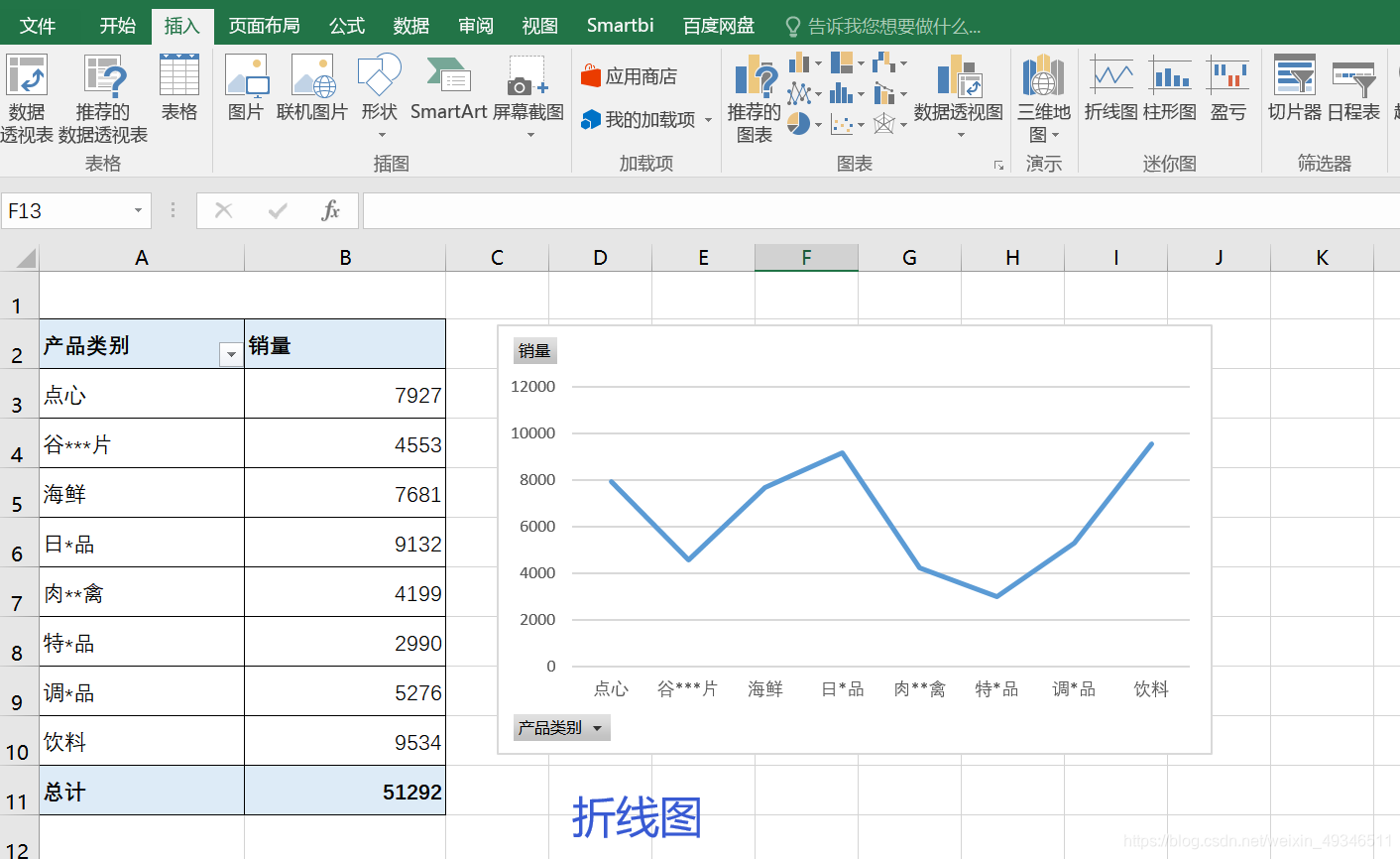The image size is (1400, 859).
Task: Switch to the Page Layout (页面布局) tab
Action: [264, 26]
